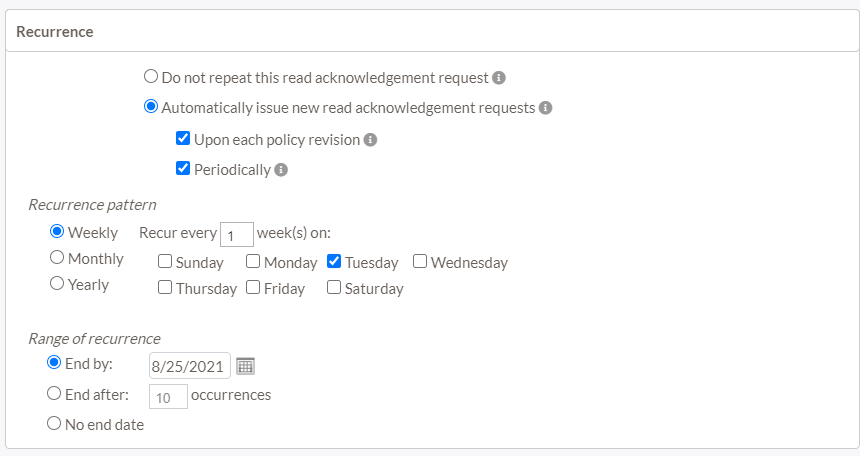Click info icon beside 'Do not repeat' option
Screen dimensions: 860x456
pyautogui.click(x=499, y=77)
